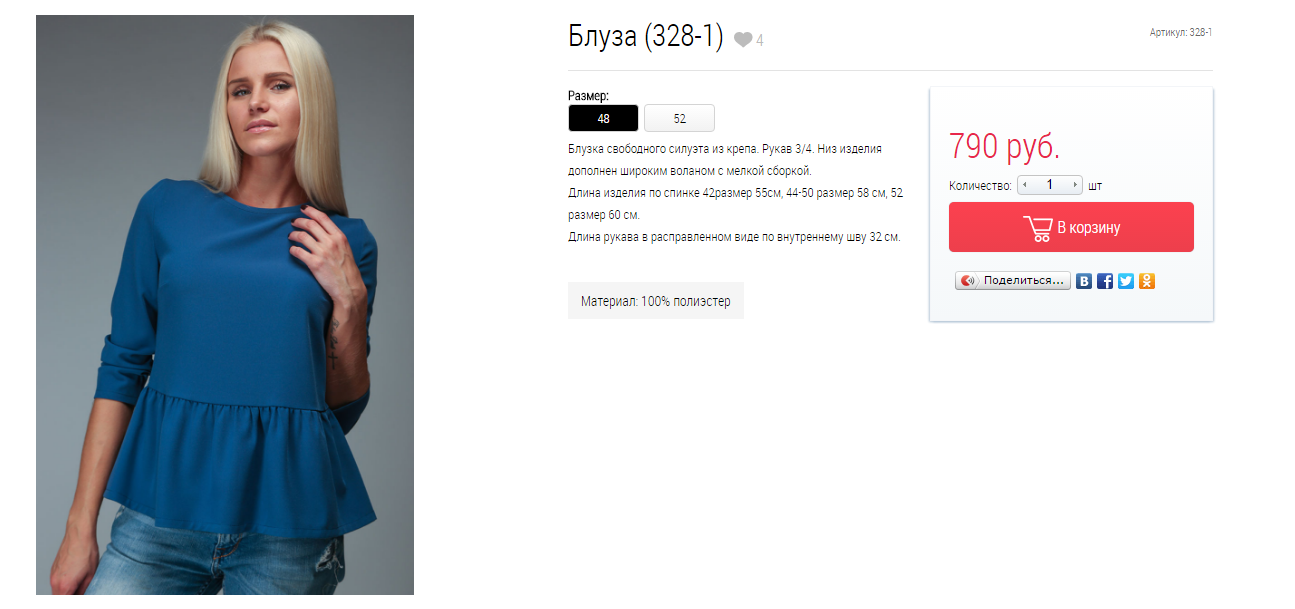Image resolution: width=1295 pixels, height=609 pixels.
Task: Select size 48
Action: click(x=603, y=118)
